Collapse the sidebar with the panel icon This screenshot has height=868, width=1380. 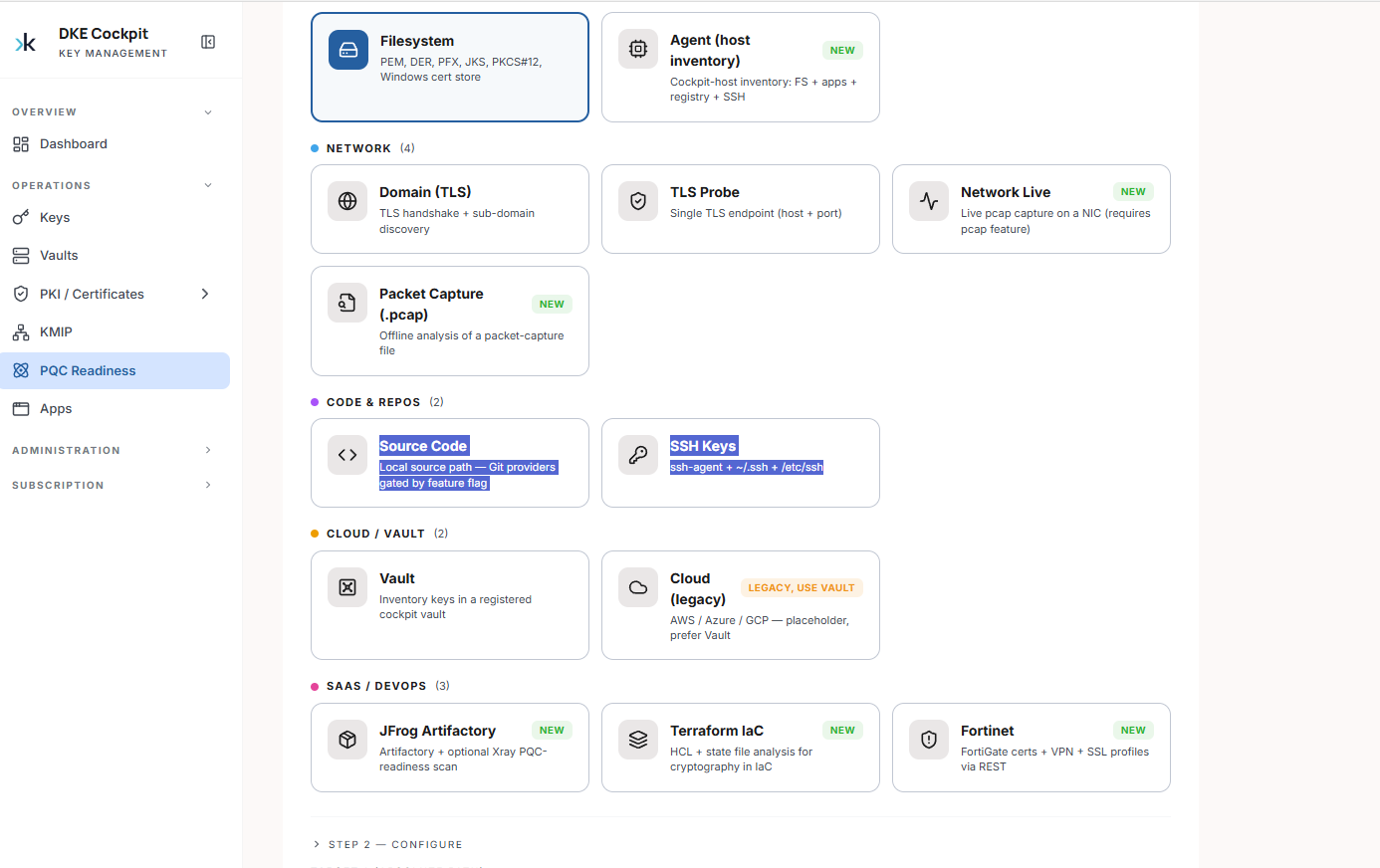208,42
